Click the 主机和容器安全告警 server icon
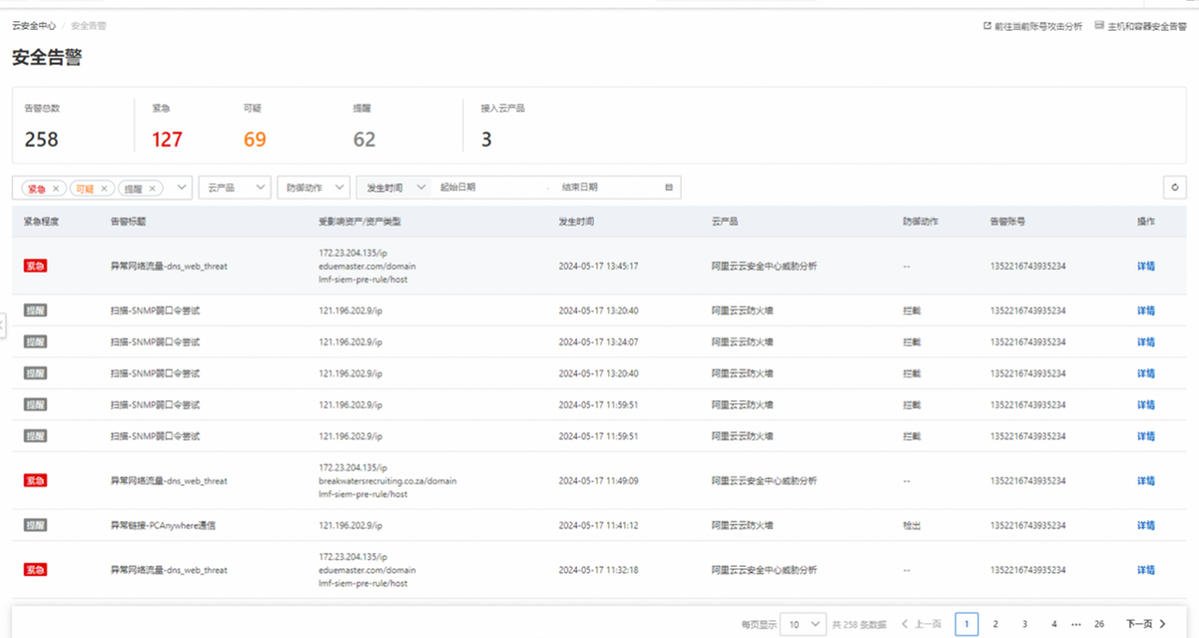 point(1099,26)
